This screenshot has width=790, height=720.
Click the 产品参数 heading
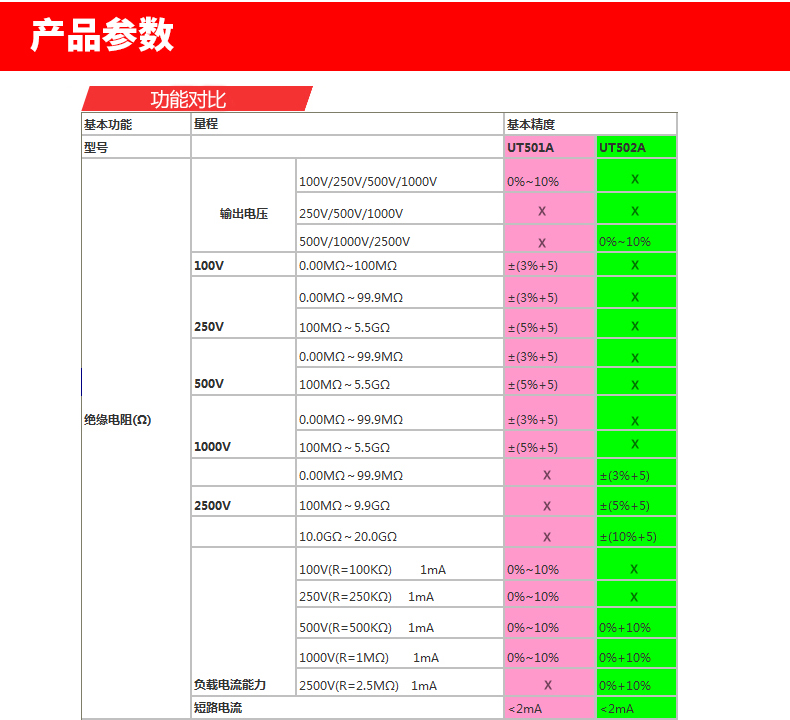click(102, 35)
